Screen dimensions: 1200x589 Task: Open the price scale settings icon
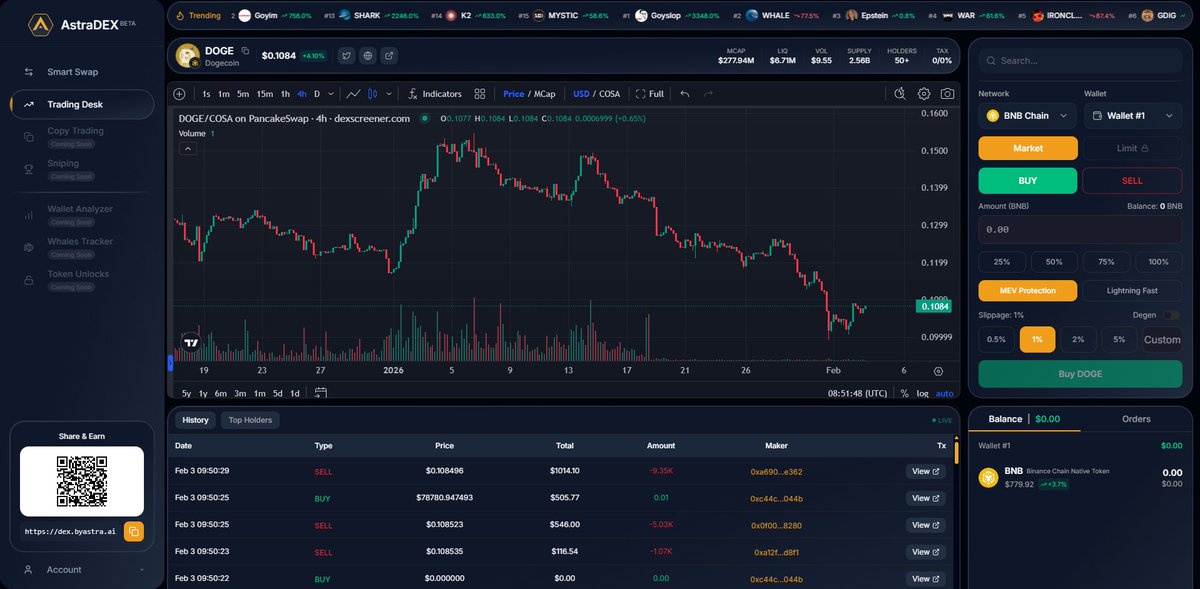pyautogui.click(x=938, y=371)
